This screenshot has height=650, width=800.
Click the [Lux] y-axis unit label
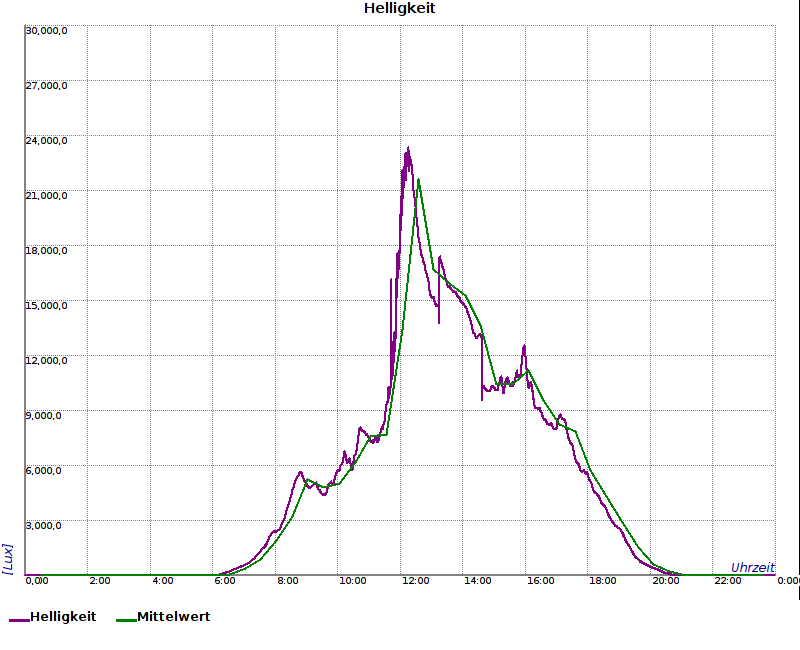tap(8, 559)
